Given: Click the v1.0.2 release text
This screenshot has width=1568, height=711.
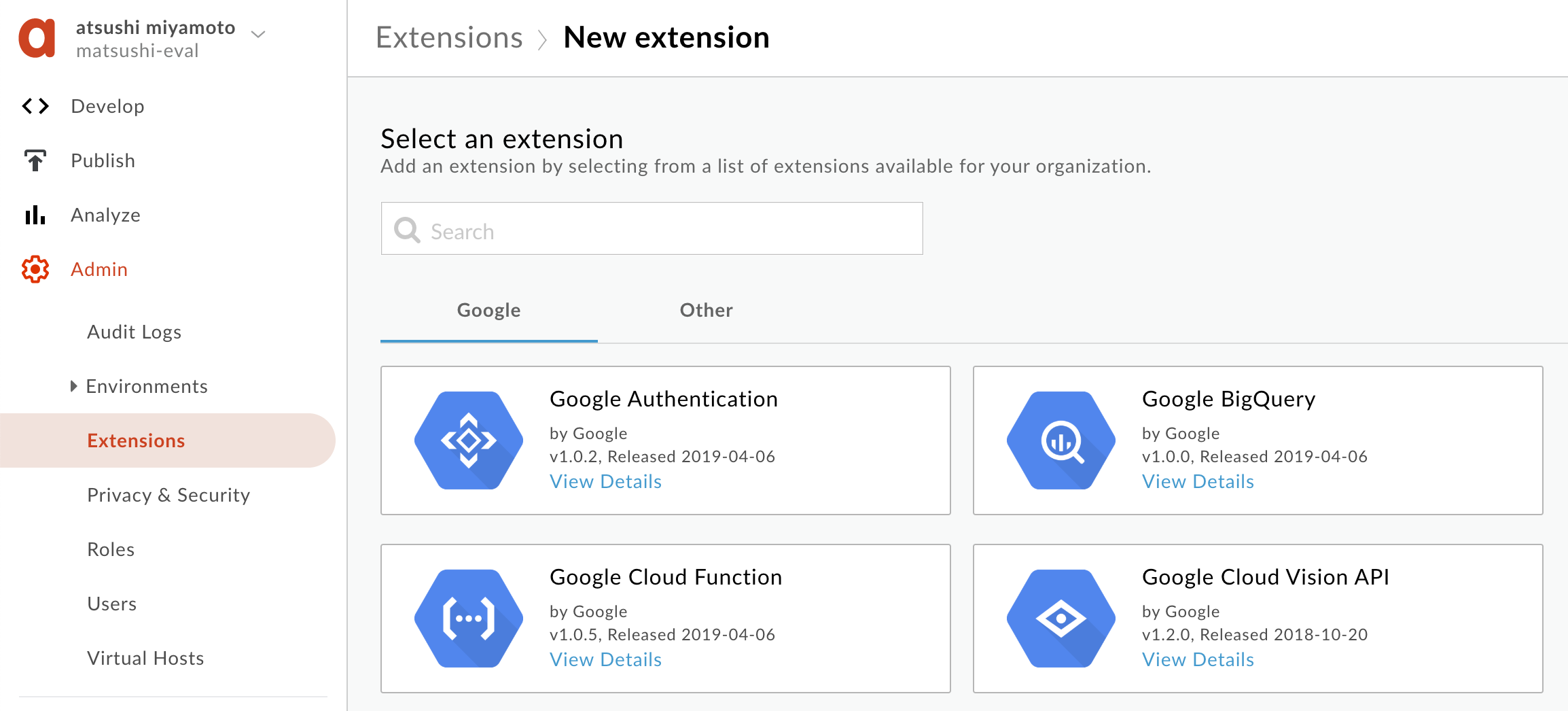Looking at the screenshot, I should pyautogui.click(x=662, y=456).
